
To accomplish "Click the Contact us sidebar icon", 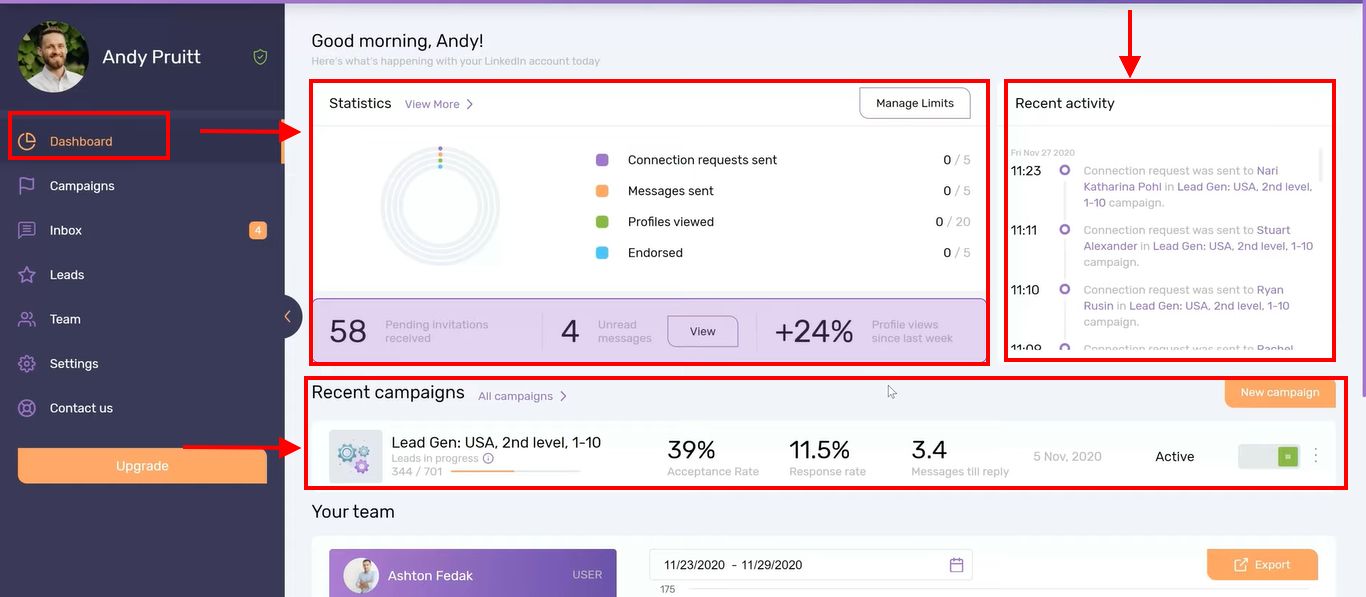I will pyautogui.click(x=27, y=407).
